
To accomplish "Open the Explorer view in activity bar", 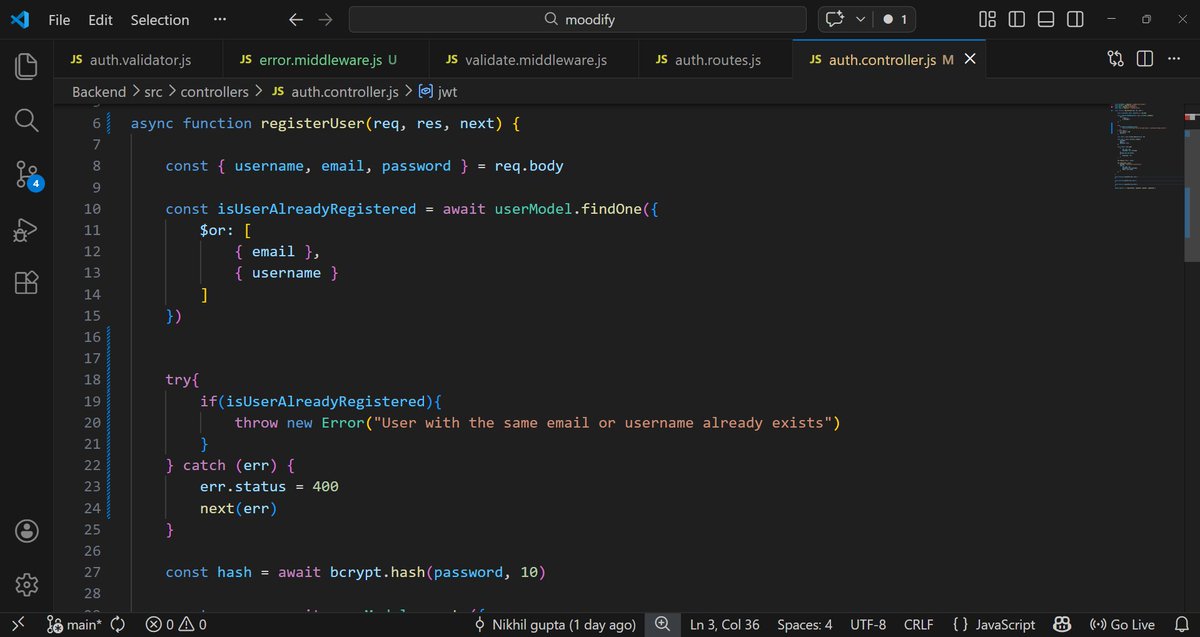I will click(x=27, y=66).
